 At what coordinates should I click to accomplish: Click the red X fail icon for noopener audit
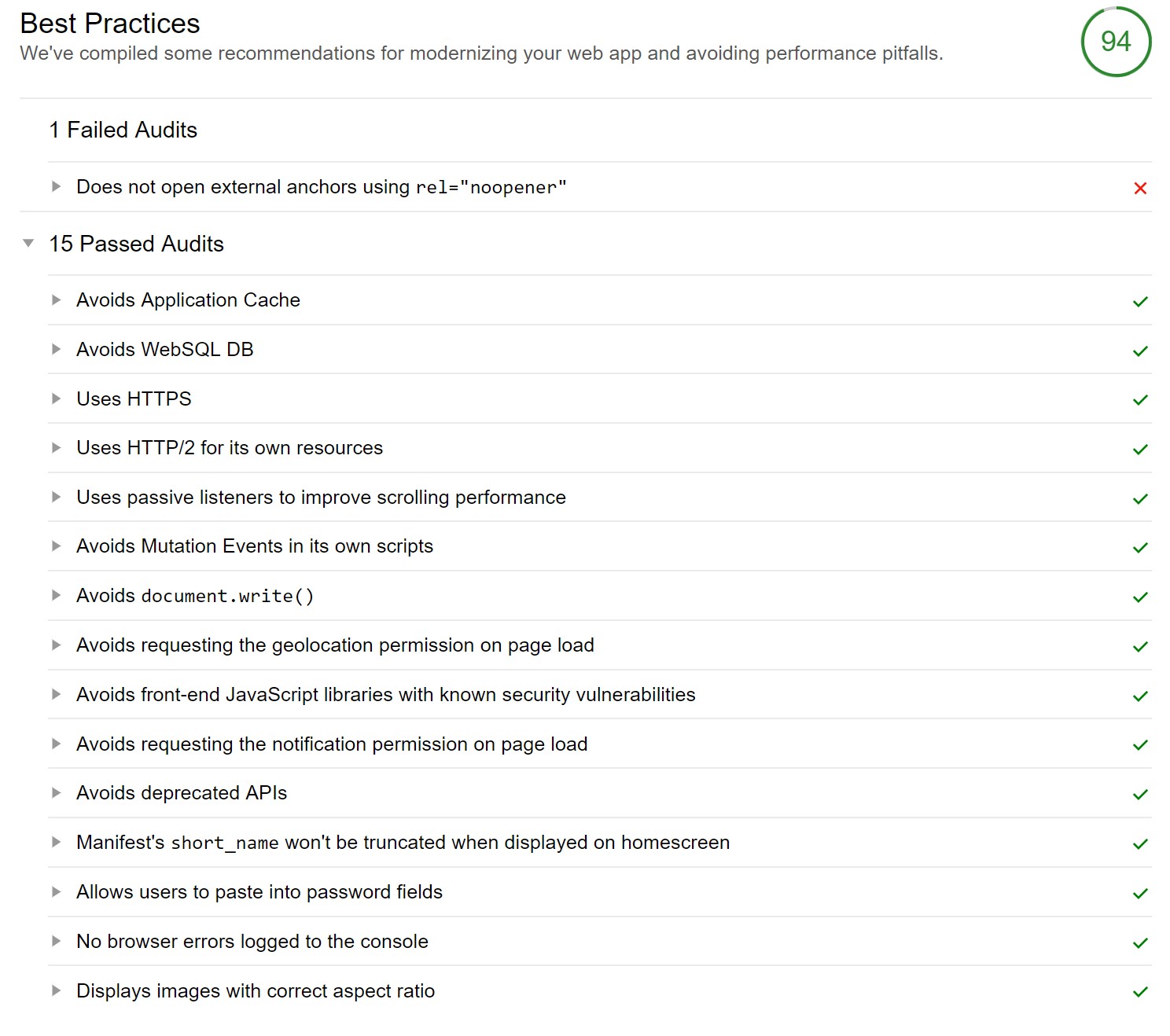pos(1140,188)
